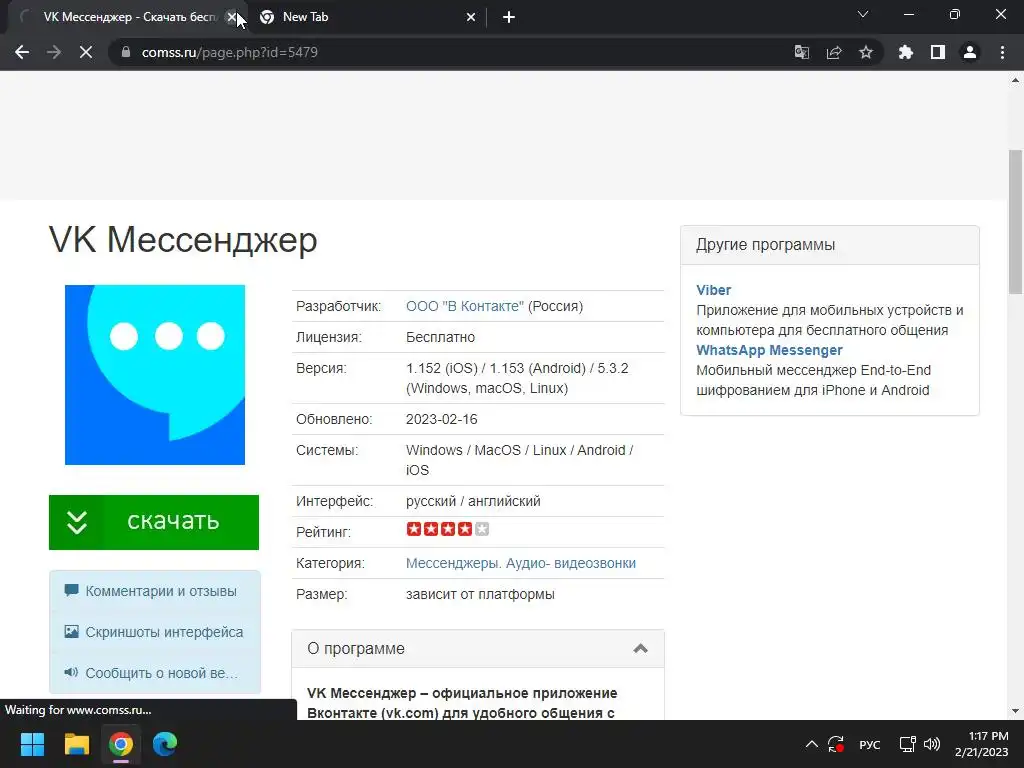Open the Chrome three-dot menu
Image resolution: width=1024 pixels, height=768 pixels.
[x=1002, y=52]
